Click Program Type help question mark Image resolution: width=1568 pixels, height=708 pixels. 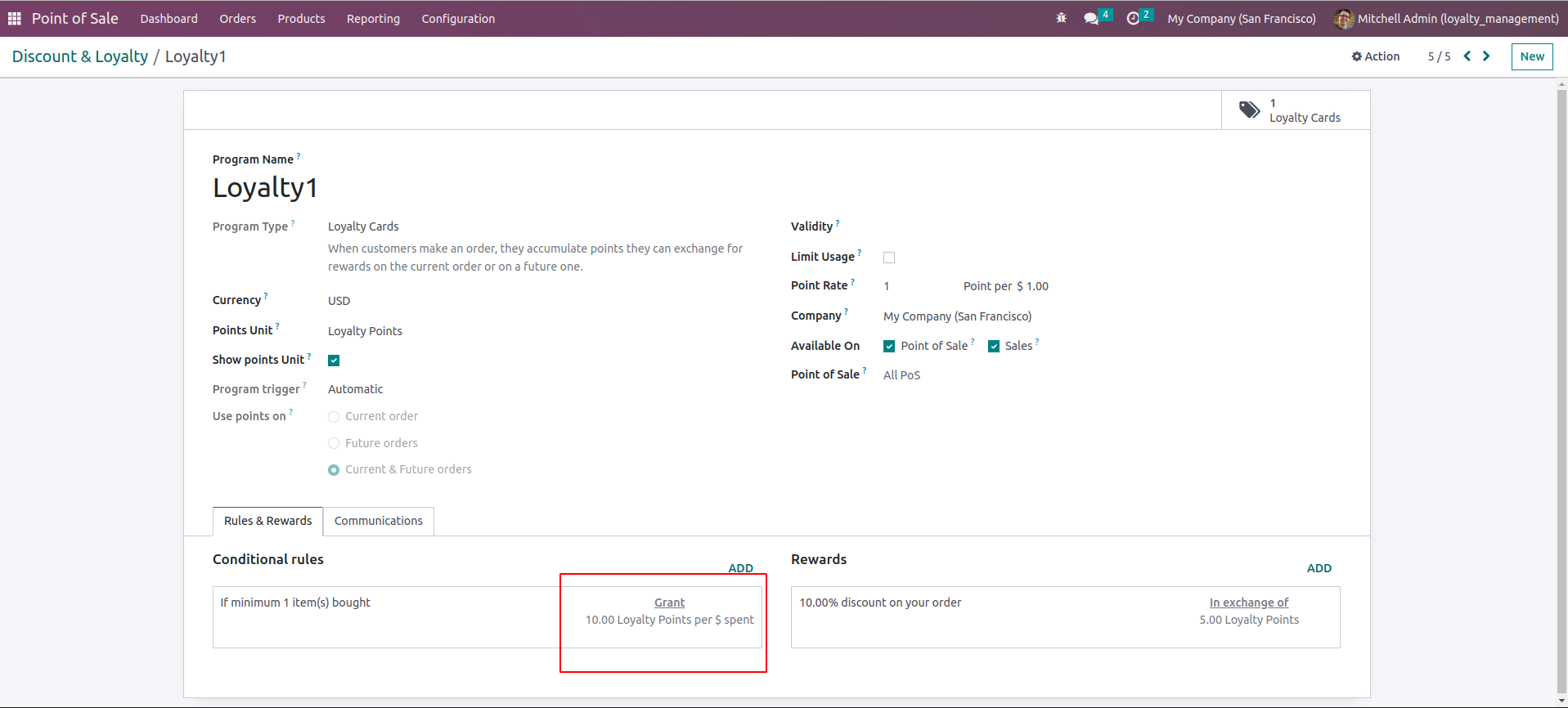click(293, 222)
